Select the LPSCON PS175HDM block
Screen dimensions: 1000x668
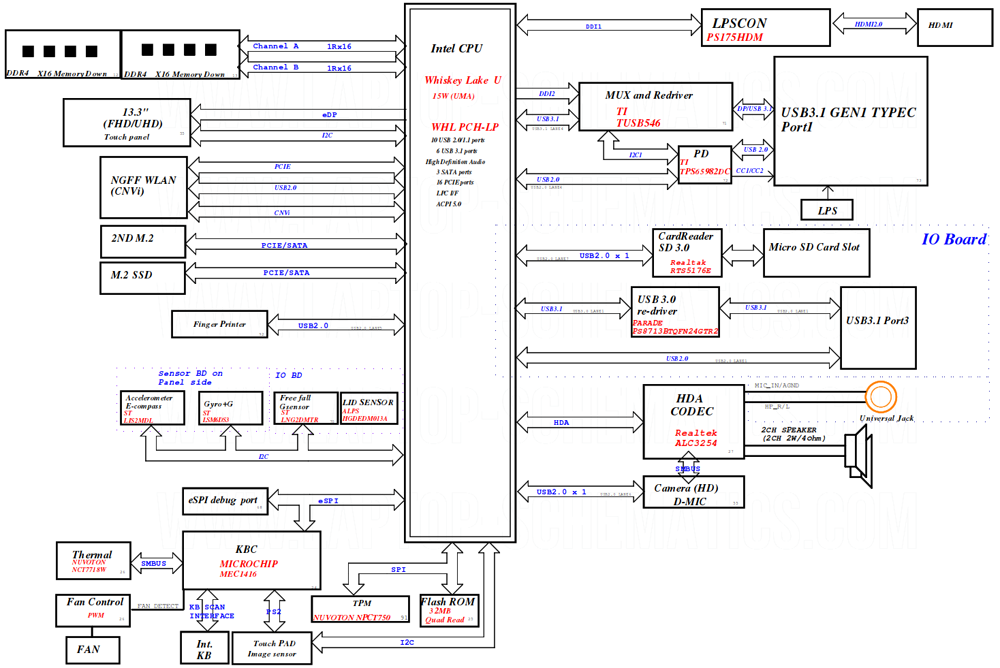tap(766, 27)
